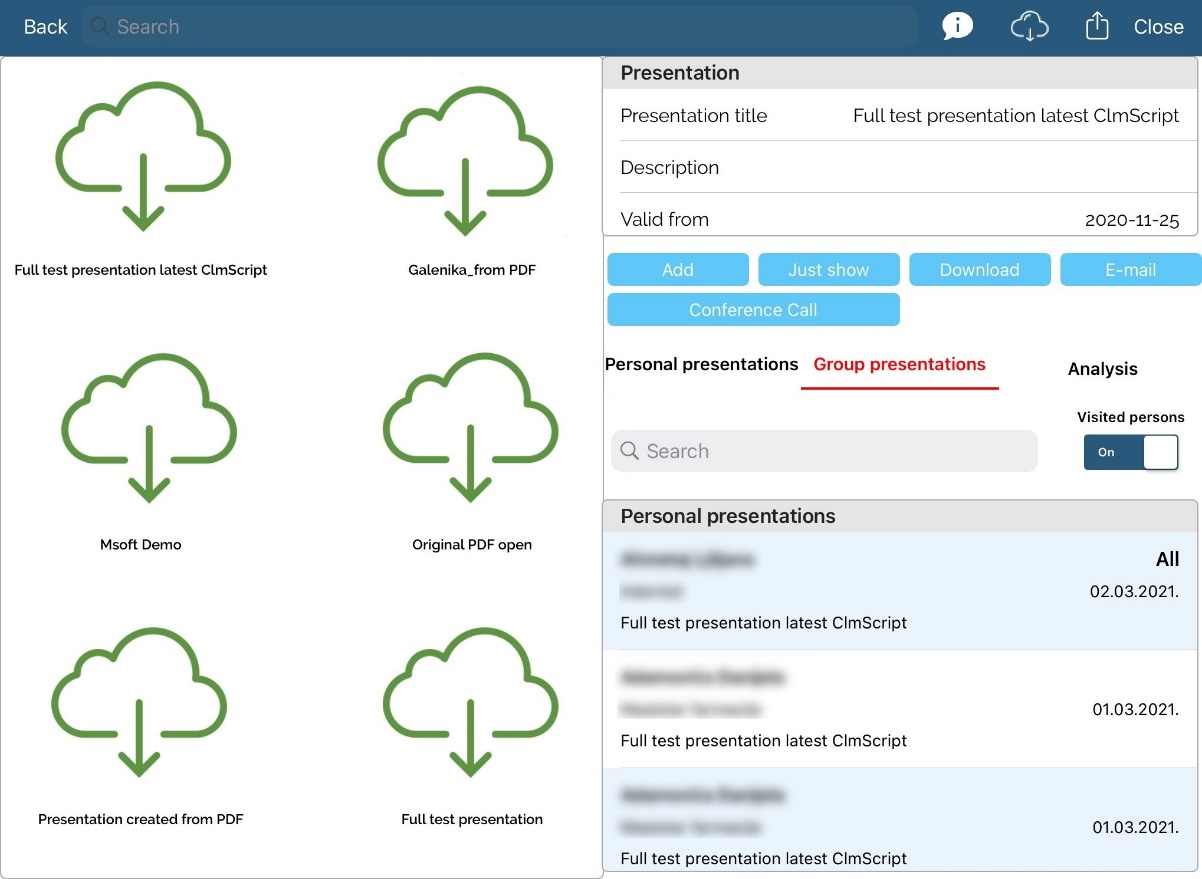The width and height of the screenshot is (1202, 879).
Task: Start a Conference Call
Action: (x=753, y=310)
